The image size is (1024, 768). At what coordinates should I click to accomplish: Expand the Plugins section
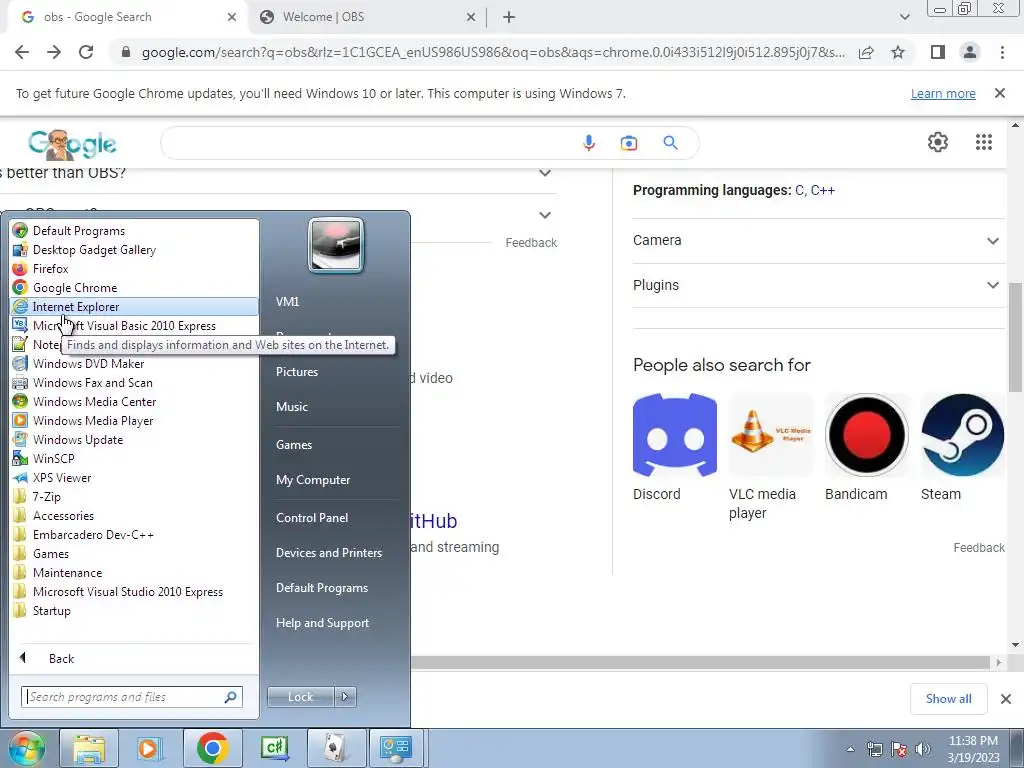[x=818, y=285]
